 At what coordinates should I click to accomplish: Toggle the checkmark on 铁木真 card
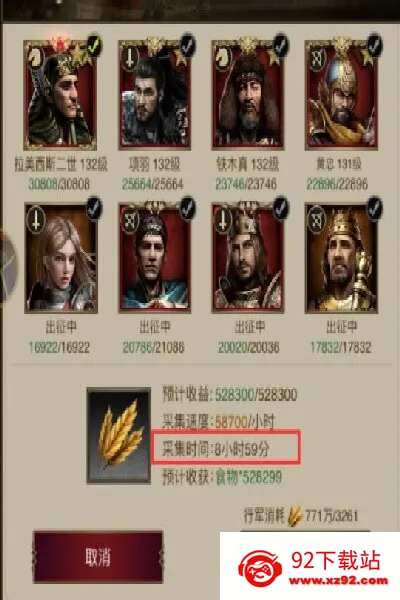281,45
